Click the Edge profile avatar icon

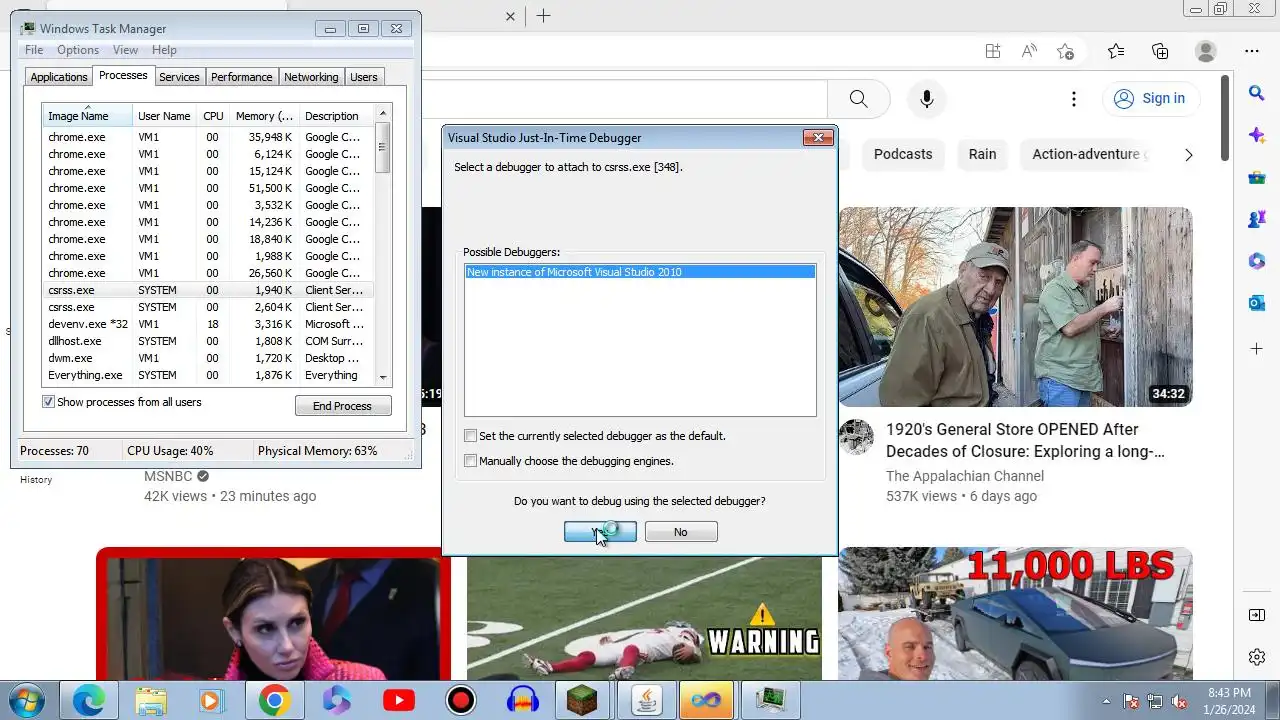coord(1206,51)
